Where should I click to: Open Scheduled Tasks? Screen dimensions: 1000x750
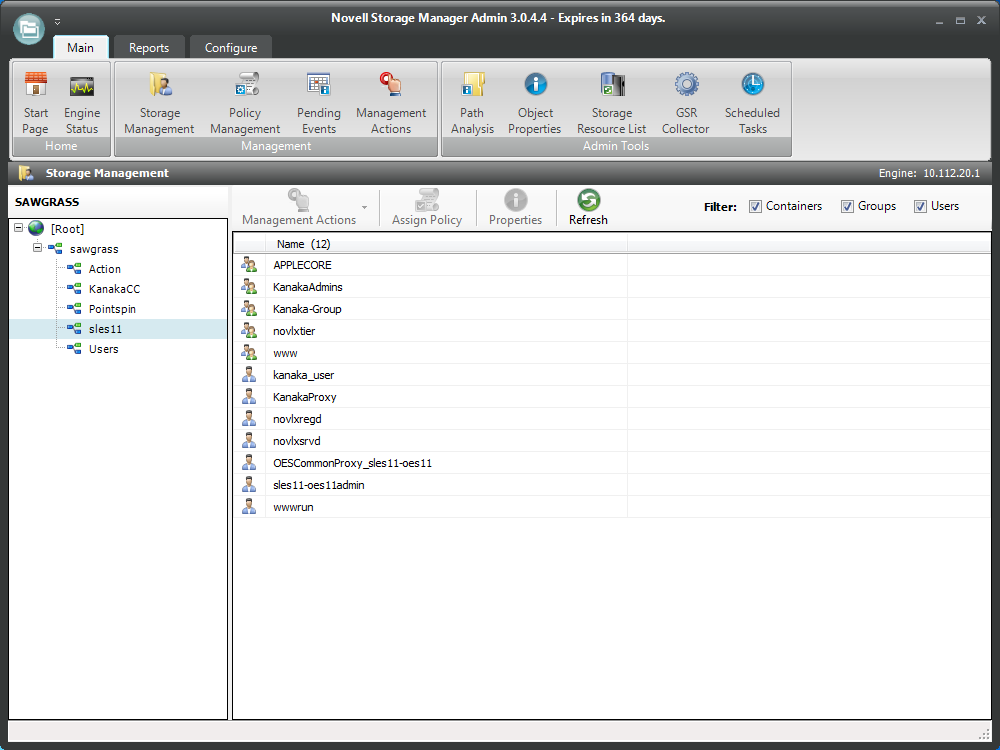[753, 103]
